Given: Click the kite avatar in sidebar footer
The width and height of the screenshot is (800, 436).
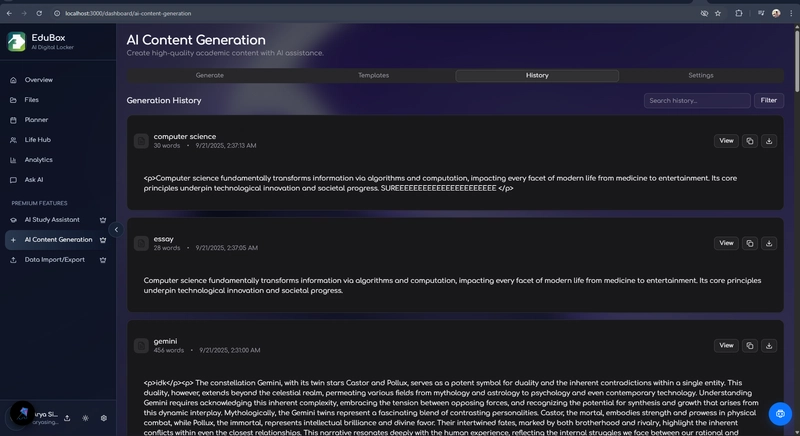Looking at the screenshot, I should [22, 413].
